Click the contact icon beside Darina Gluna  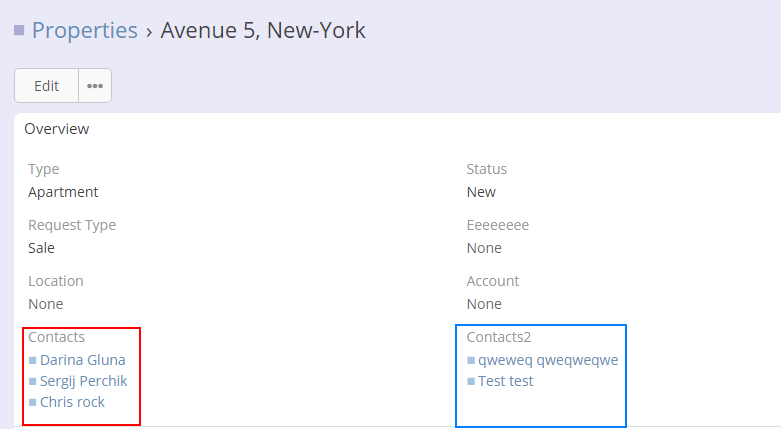tap(32, 360)
